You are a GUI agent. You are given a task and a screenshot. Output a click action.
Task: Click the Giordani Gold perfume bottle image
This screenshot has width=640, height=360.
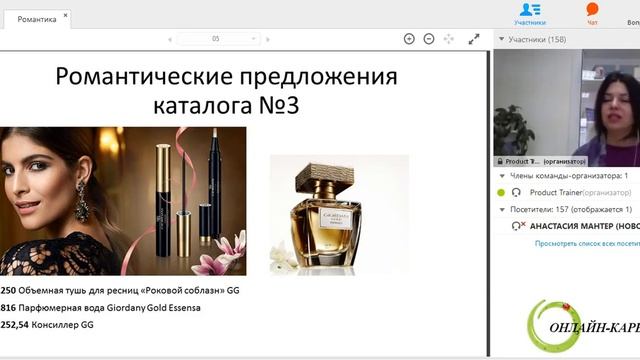tap(339, 215)
